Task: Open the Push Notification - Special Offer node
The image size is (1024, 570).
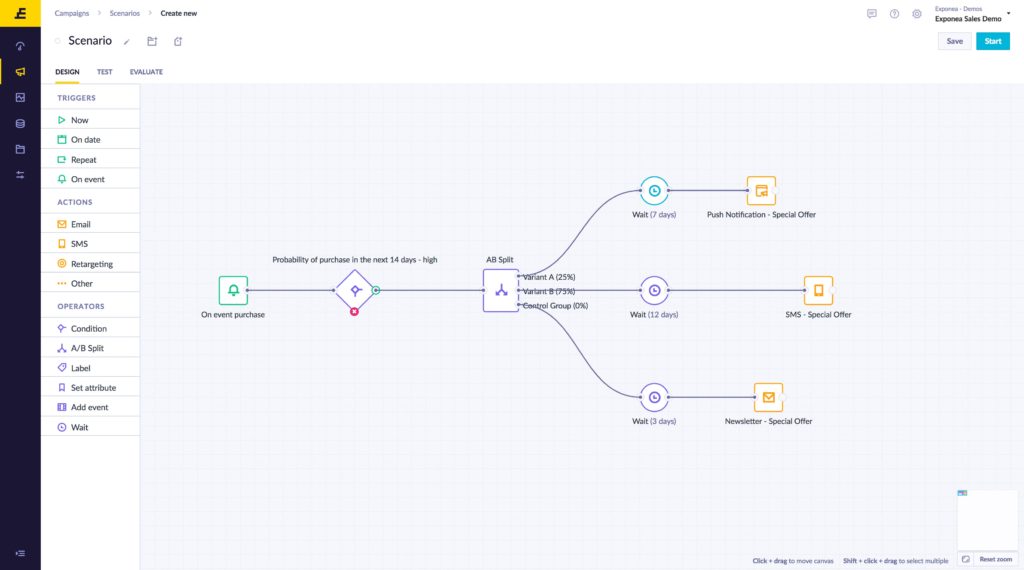Action: click(x=761, y=190)
